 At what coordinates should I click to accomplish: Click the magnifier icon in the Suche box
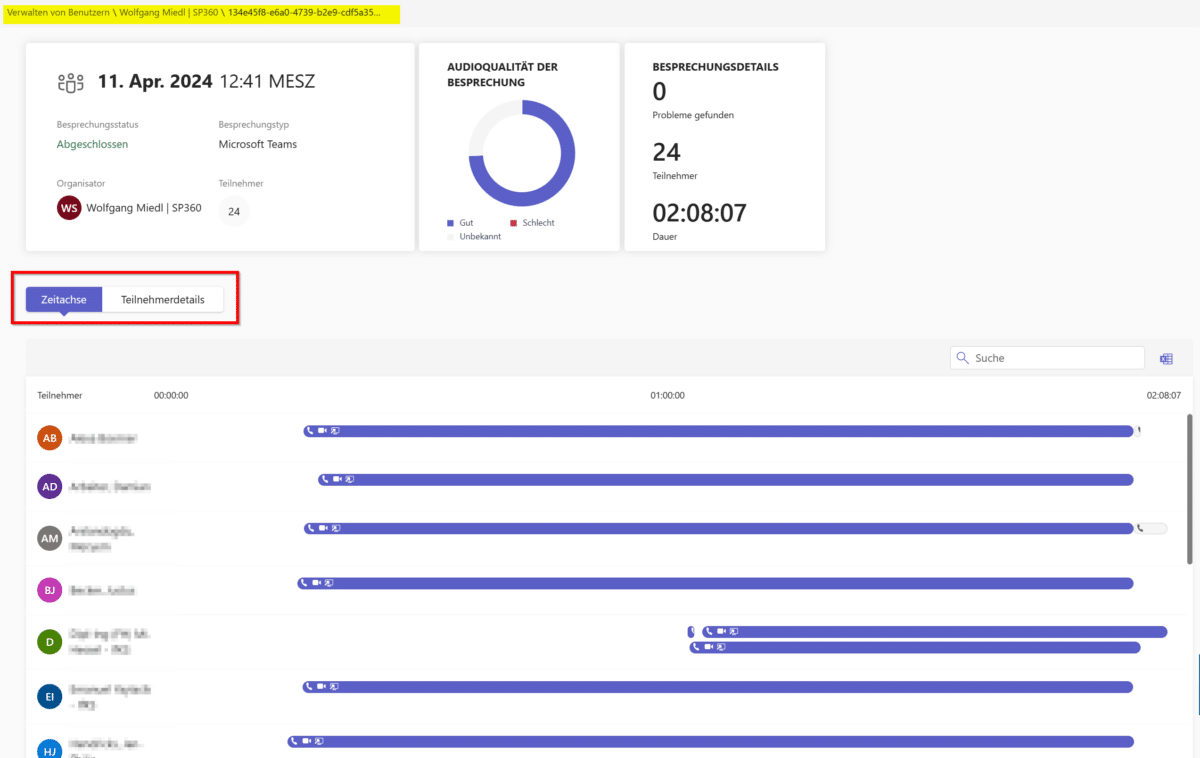(x=962, y=358)
